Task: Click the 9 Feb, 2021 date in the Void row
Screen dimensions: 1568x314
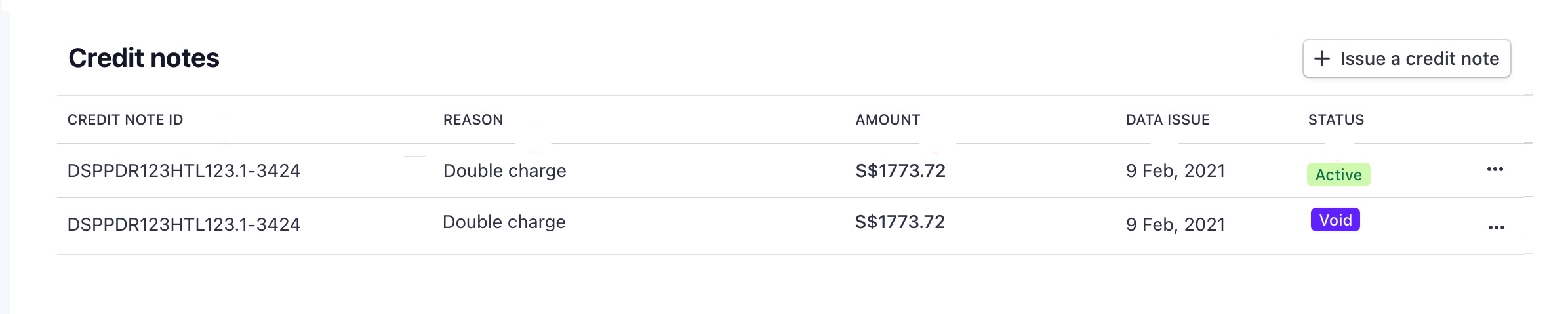Action: [x=1175, y=225]
